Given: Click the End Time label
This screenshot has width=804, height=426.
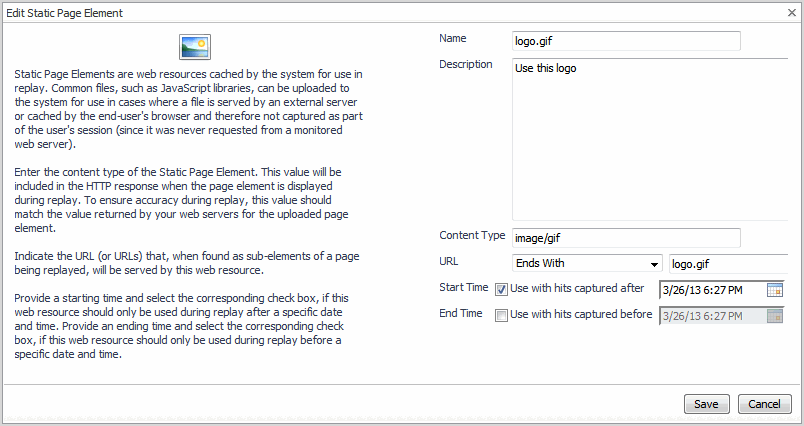Looking at the screenshot, I should (462, 313).
